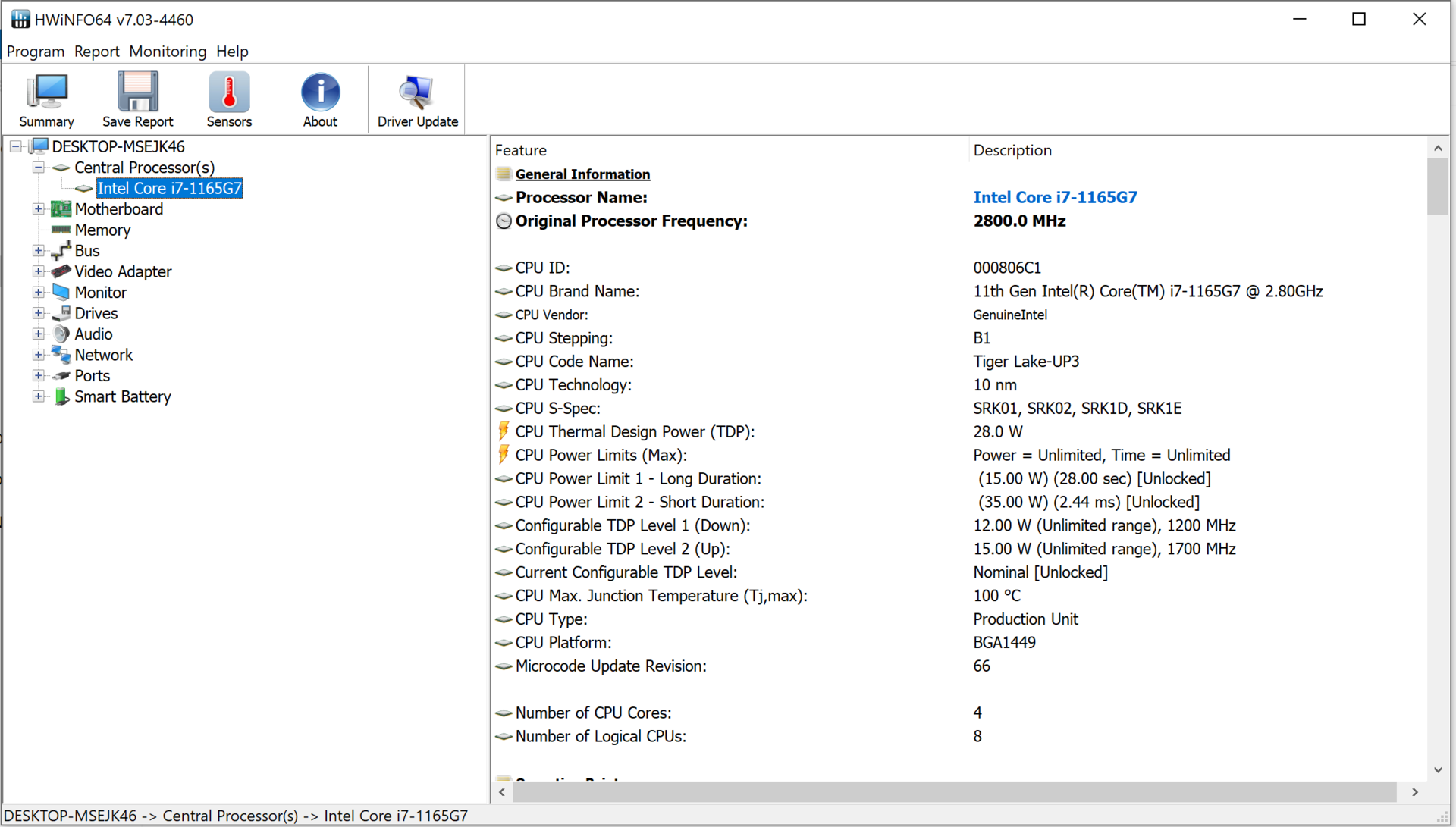Select Video Adapter in the tree
This screenshot has width=1456, height=827.
123,271
